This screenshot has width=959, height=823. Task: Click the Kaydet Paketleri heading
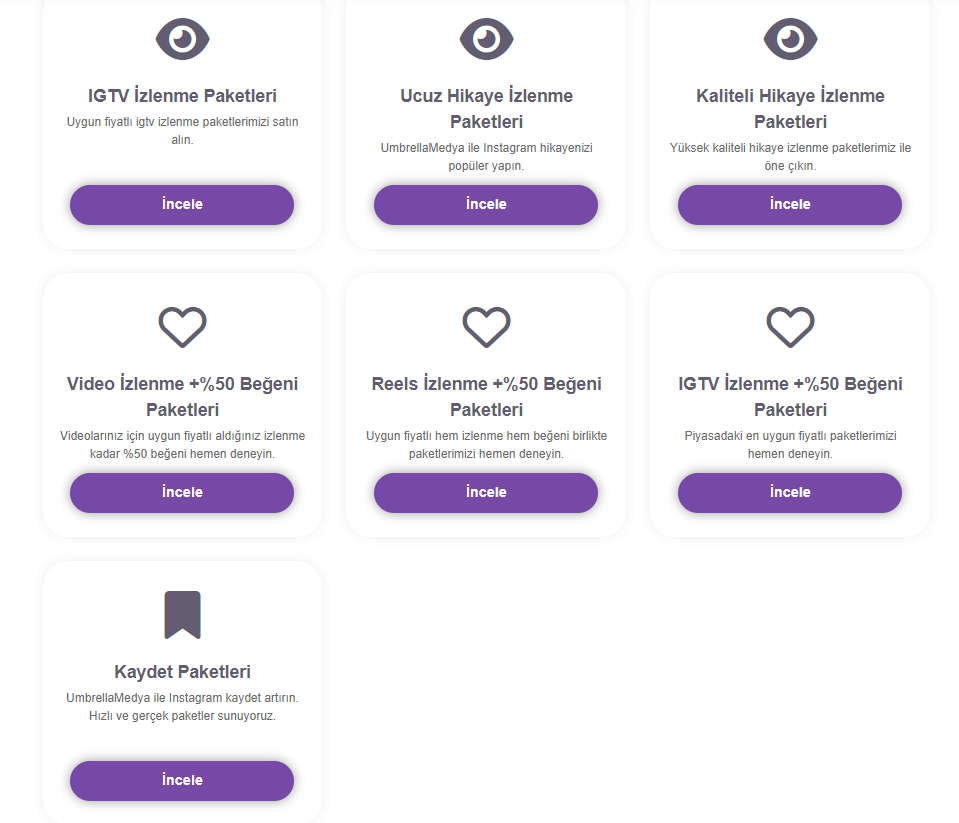(x=182, y=672)
